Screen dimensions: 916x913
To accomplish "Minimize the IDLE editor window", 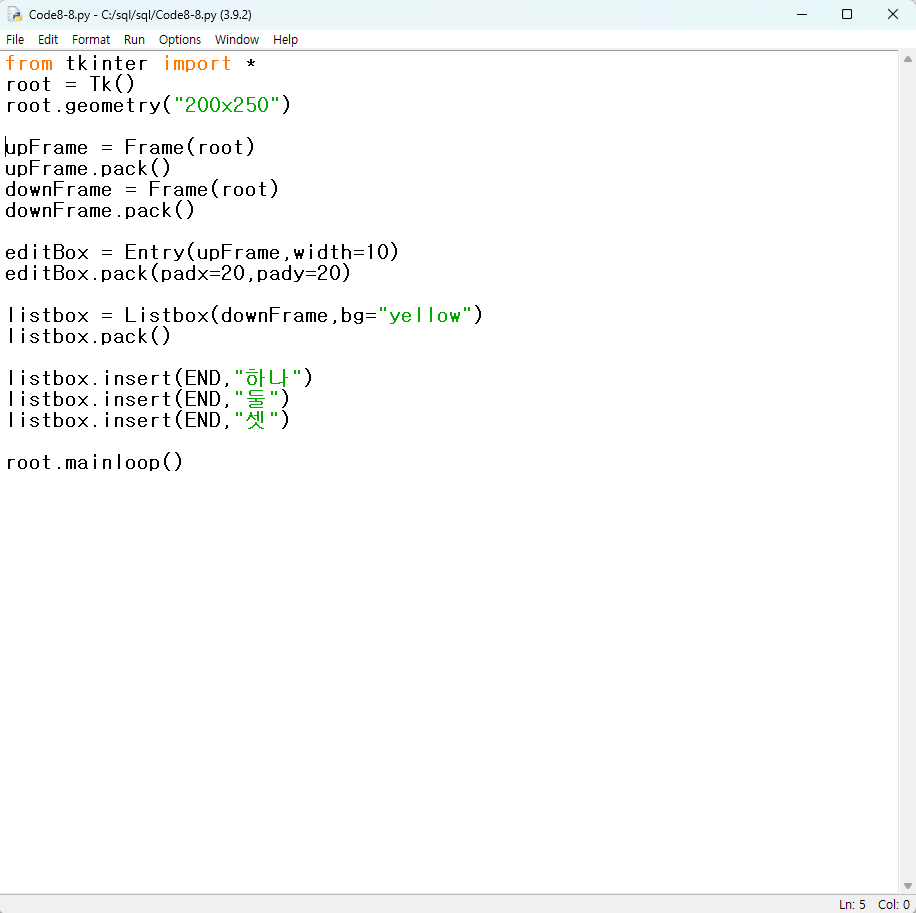I will point(802,15).
